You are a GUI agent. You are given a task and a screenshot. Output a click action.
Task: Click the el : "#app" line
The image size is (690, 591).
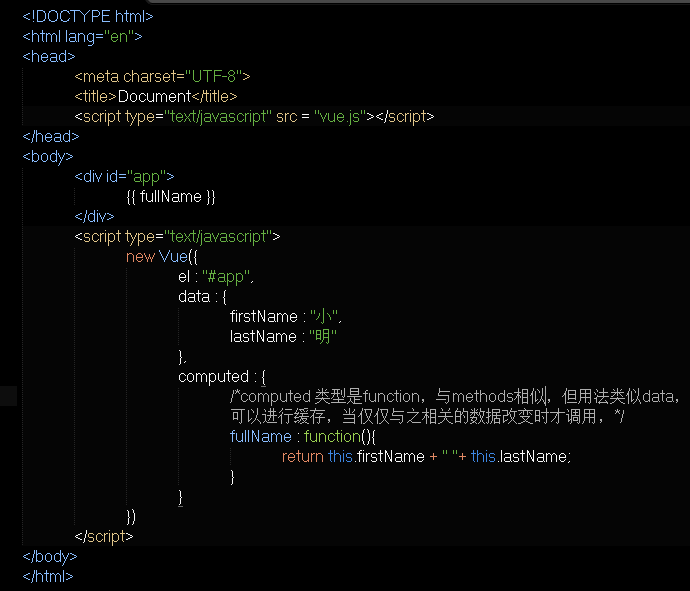216,277
